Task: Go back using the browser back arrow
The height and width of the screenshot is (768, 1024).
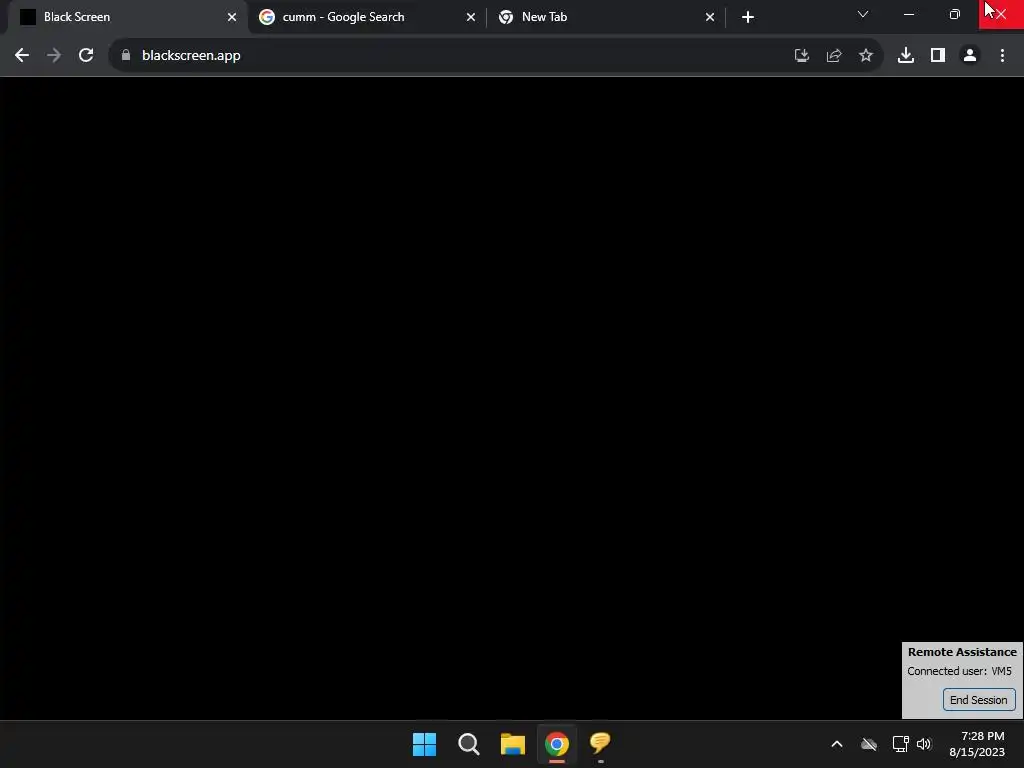Action: [x=22, y=56]
